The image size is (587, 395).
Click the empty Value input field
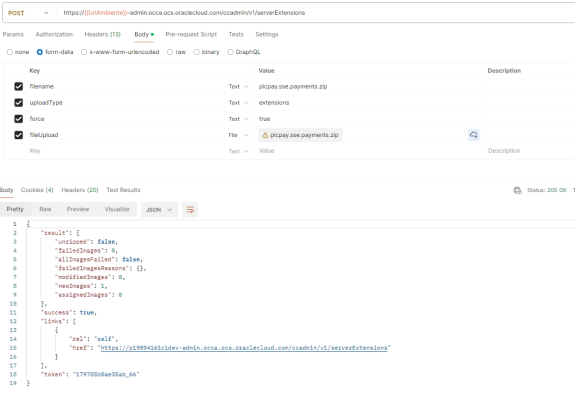(x=369, y=151)
